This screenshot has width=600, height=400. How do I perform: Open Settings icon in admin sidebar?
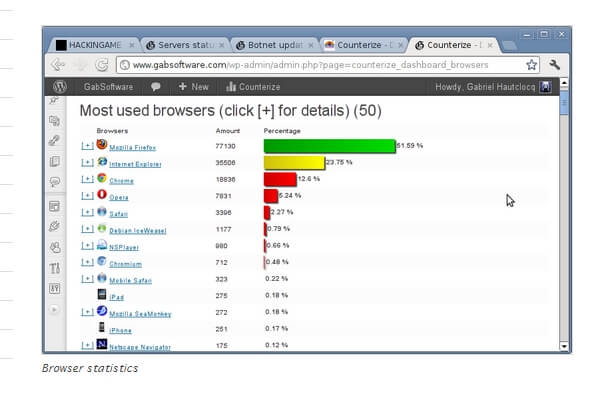[55, 289]
